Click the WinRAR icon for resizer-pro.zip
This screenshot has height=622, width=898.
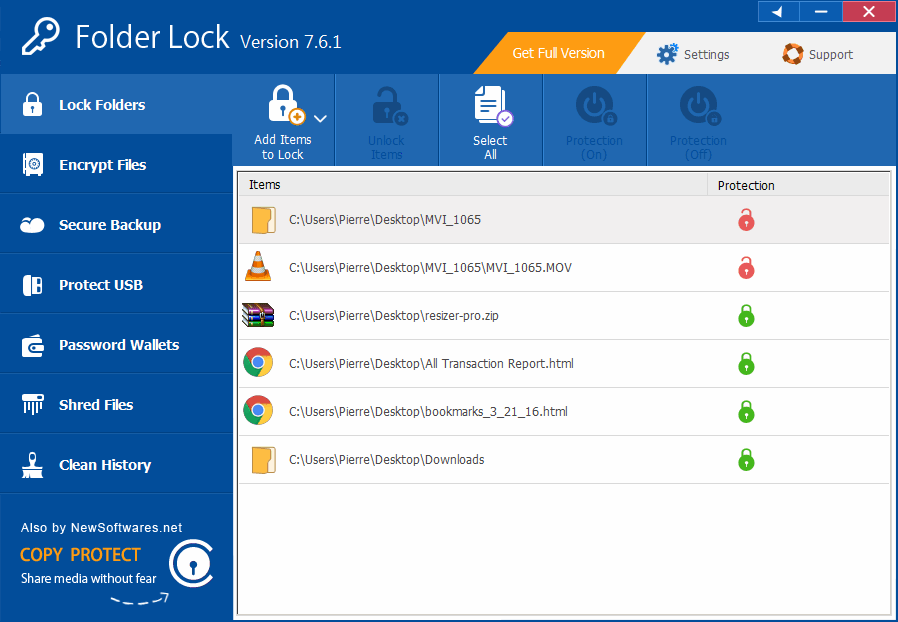pos(258,315)
